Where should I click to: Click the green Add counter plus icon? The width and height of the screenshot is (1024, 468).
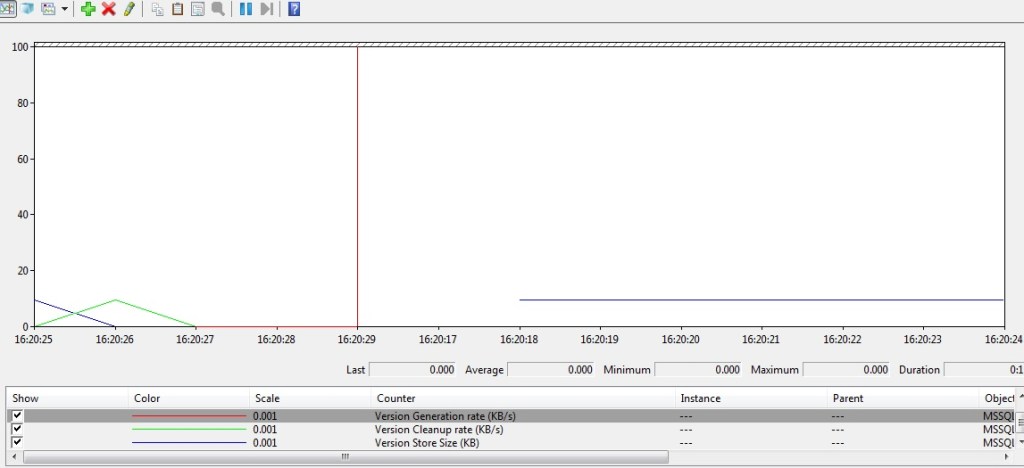coord(88,9)
